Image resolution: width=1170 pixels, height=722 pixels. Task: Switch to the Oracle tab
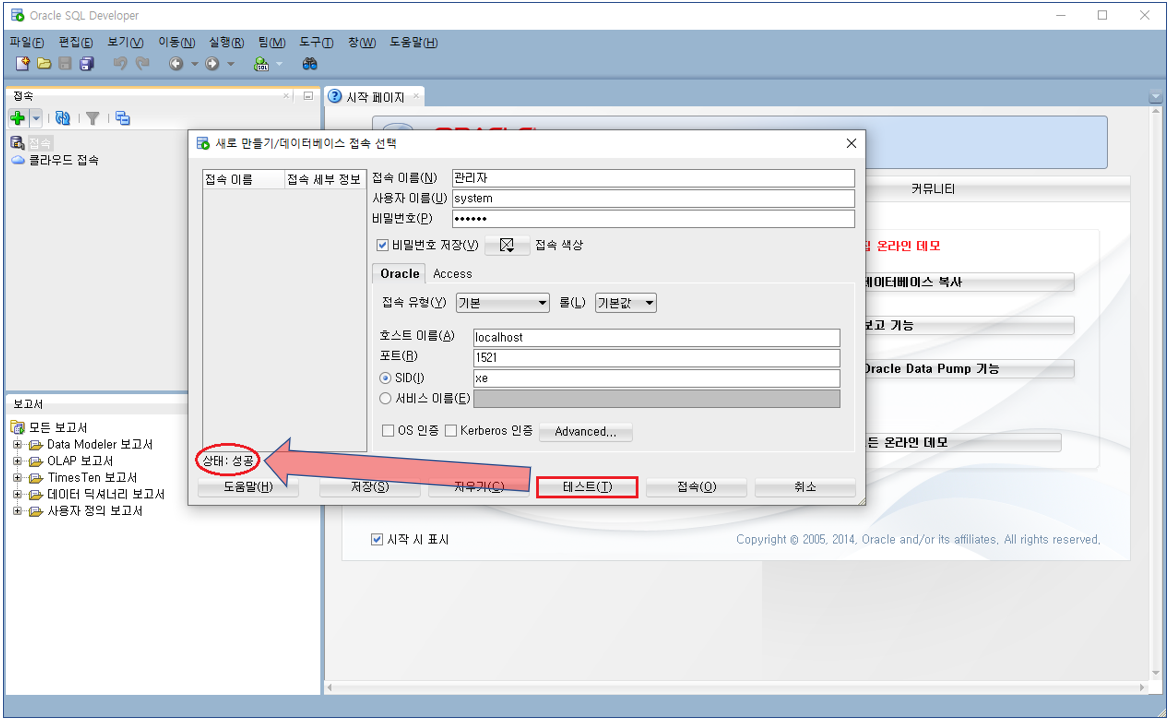pos(399,274)
